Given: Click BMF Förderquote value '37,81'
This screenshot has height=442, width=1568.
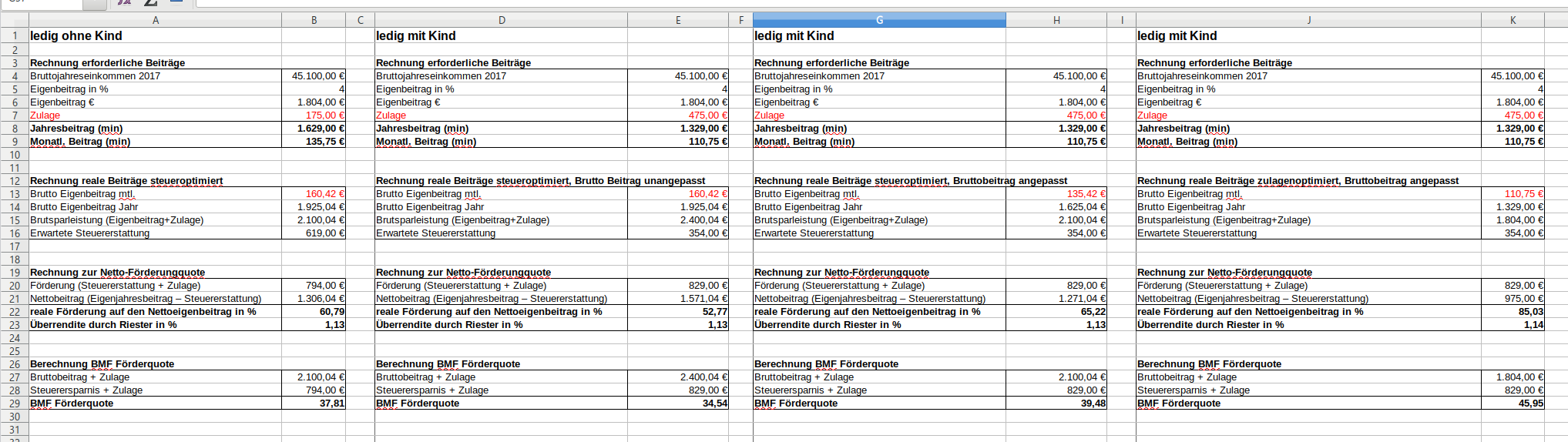Looking at the screenshot, I should point(332,403).
